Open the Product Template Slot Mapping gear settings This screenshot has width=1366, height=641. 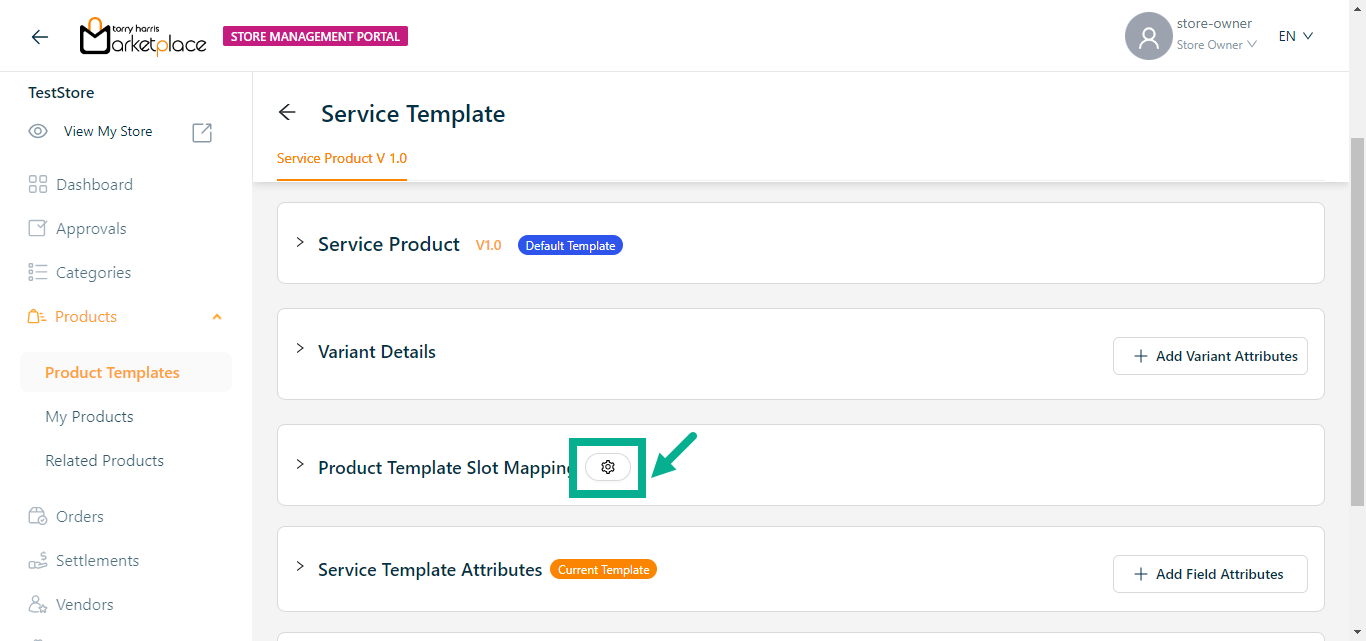tap(608, 467)
